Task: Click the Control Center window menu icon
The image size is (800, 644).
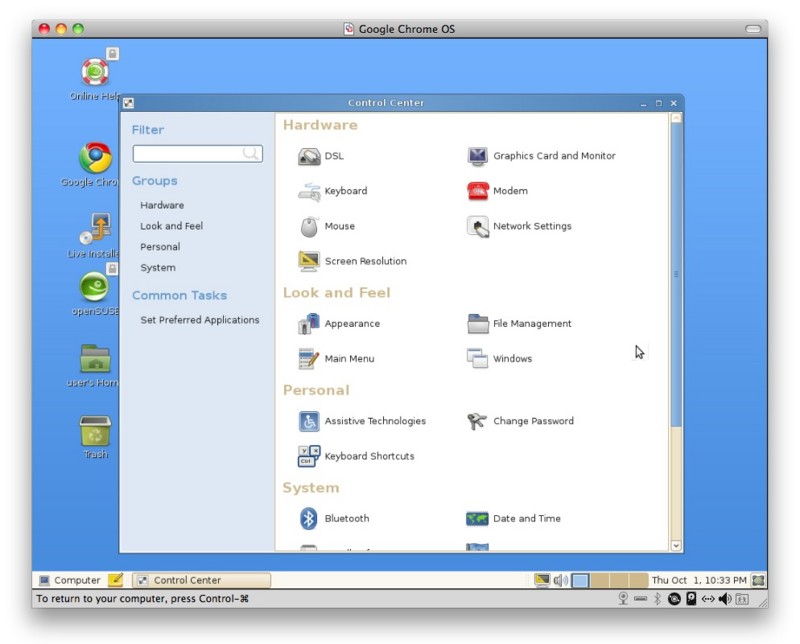Action: pyautogui.click(x=129, y=103)
